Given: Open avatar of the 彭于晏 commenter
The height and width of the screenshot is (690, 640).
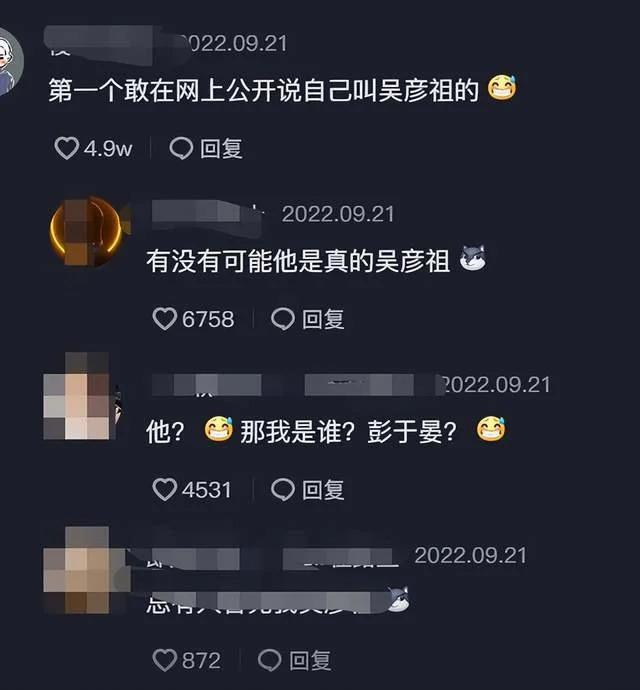Looking at the screenshot, I should pyautogui.click(x=81, y=396).
